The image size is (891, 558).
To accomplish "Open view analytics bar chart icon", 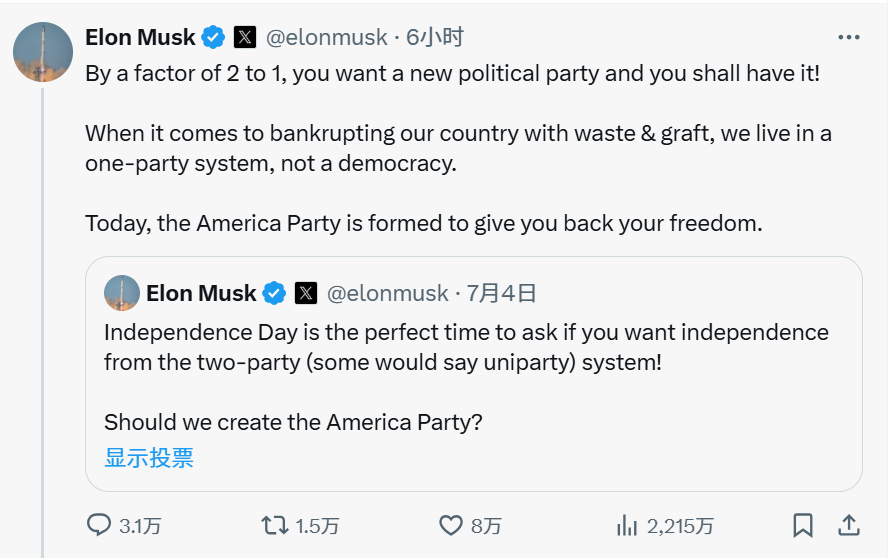I will 628,525.
